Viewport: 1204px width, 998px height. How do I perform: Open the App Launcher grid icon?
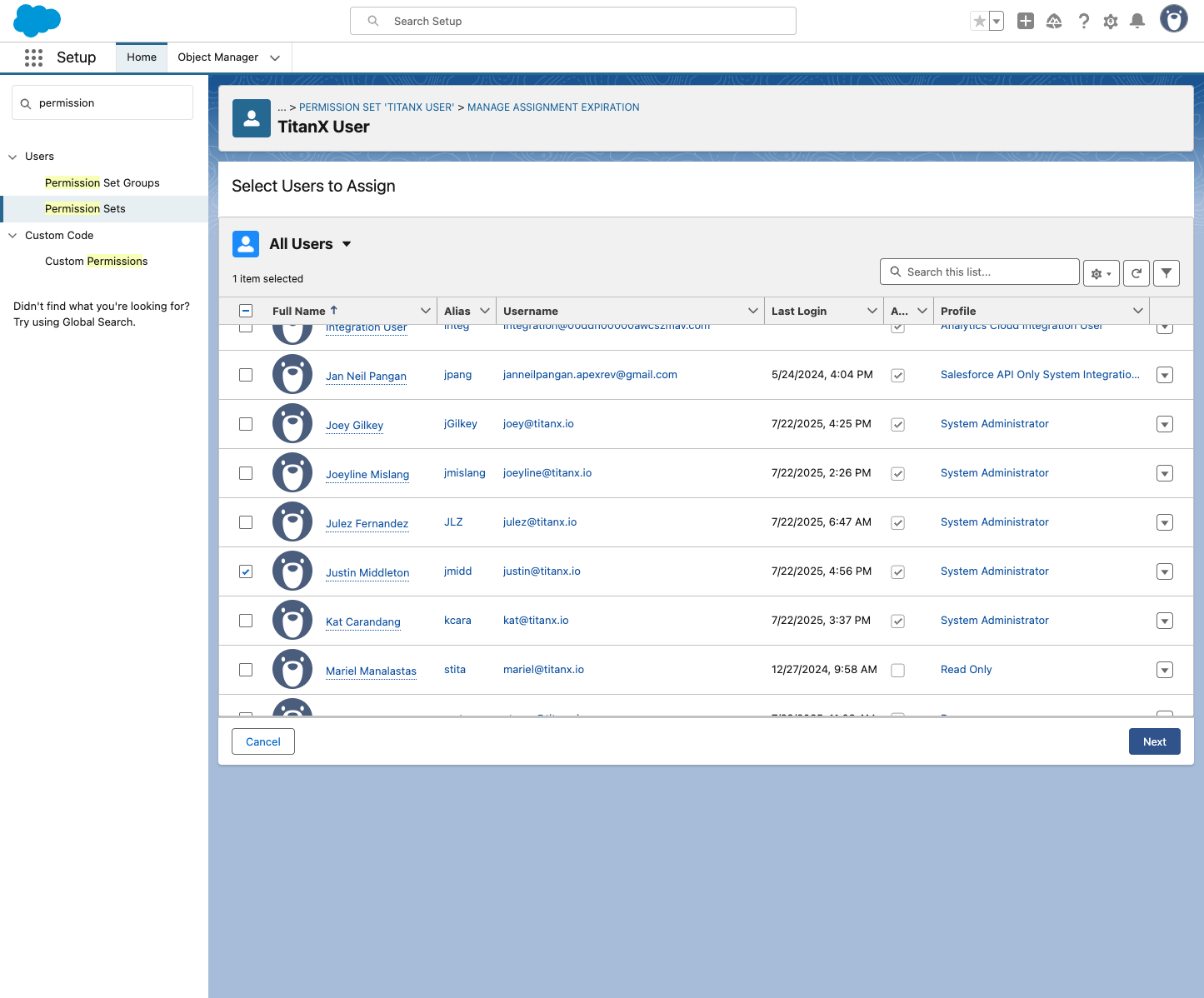tap(33, 57)
